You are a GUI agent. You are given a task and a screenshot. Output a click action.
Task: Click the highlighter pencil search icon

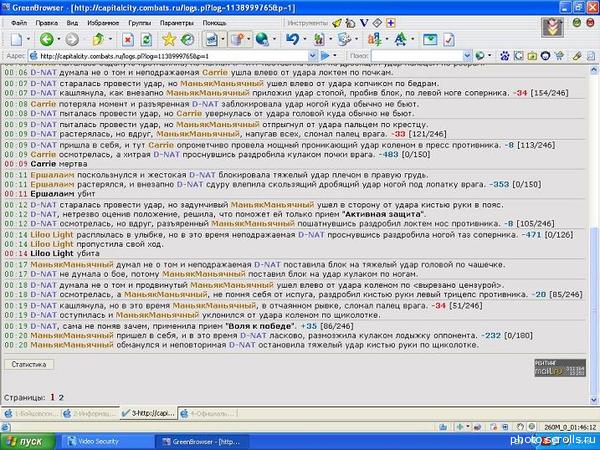pyautogui.click(x=577, y=56)
